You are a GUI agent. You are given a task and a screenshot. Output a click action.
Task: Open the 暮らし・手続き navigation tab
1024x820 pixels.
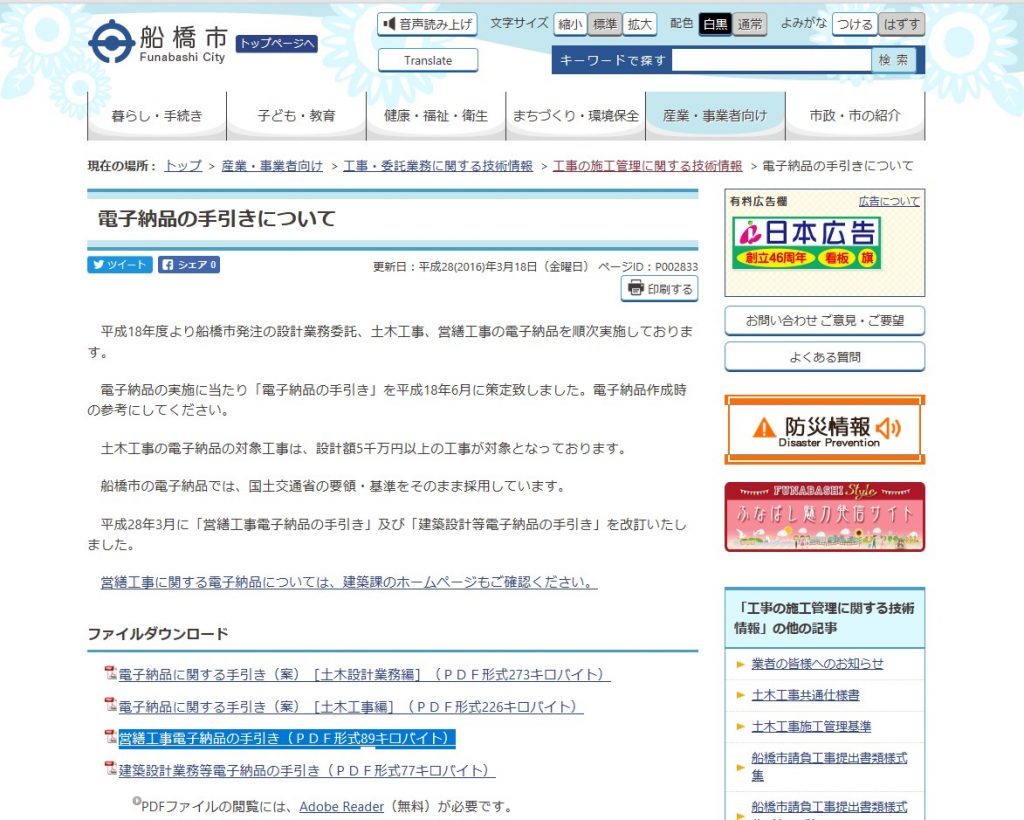[157, 116]
